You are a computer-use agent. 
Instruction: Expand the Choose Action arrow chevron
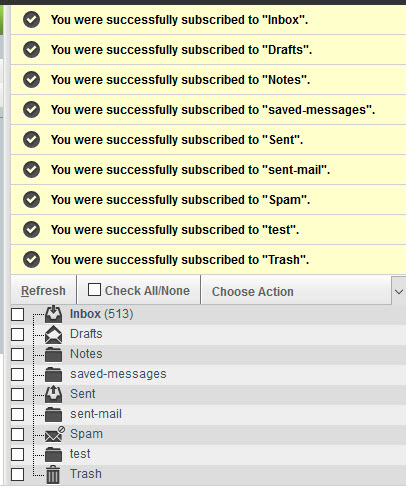tap(399, 292)
